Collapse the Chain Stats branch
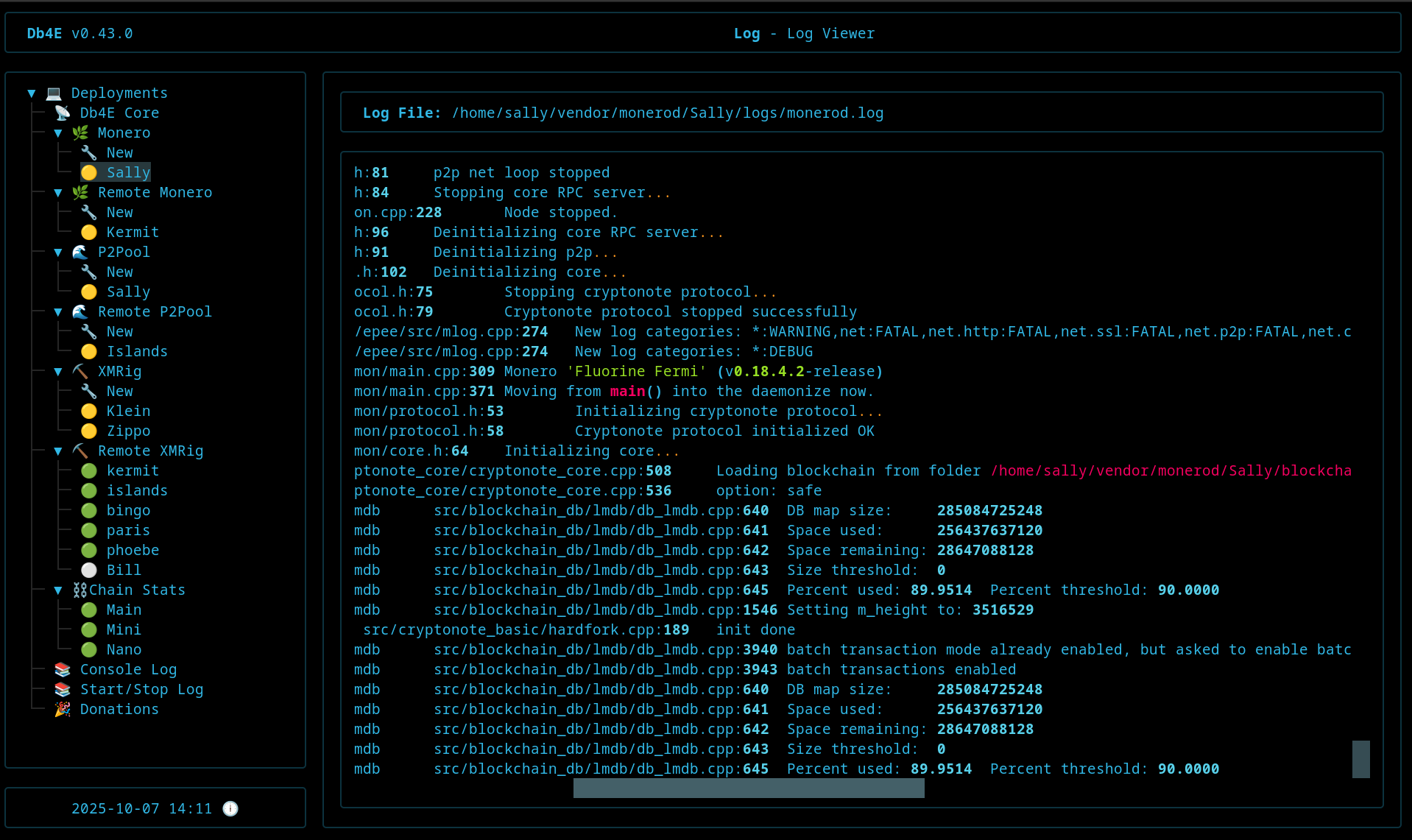The width and height of the screenshot is (1412, 840). [x=58, y=590]
